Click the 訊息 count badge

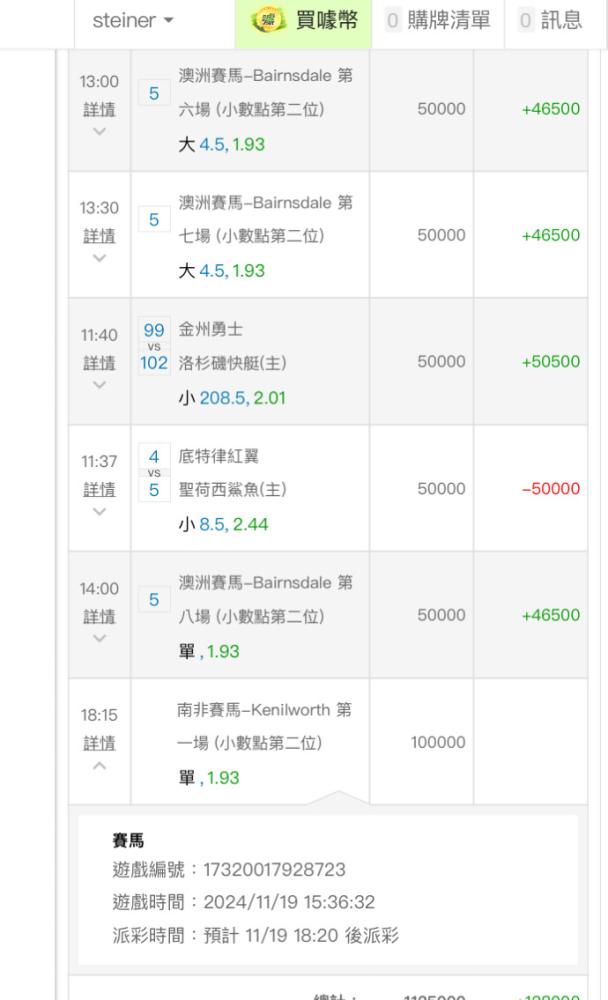pyautogui.click(x=525, y=22)
